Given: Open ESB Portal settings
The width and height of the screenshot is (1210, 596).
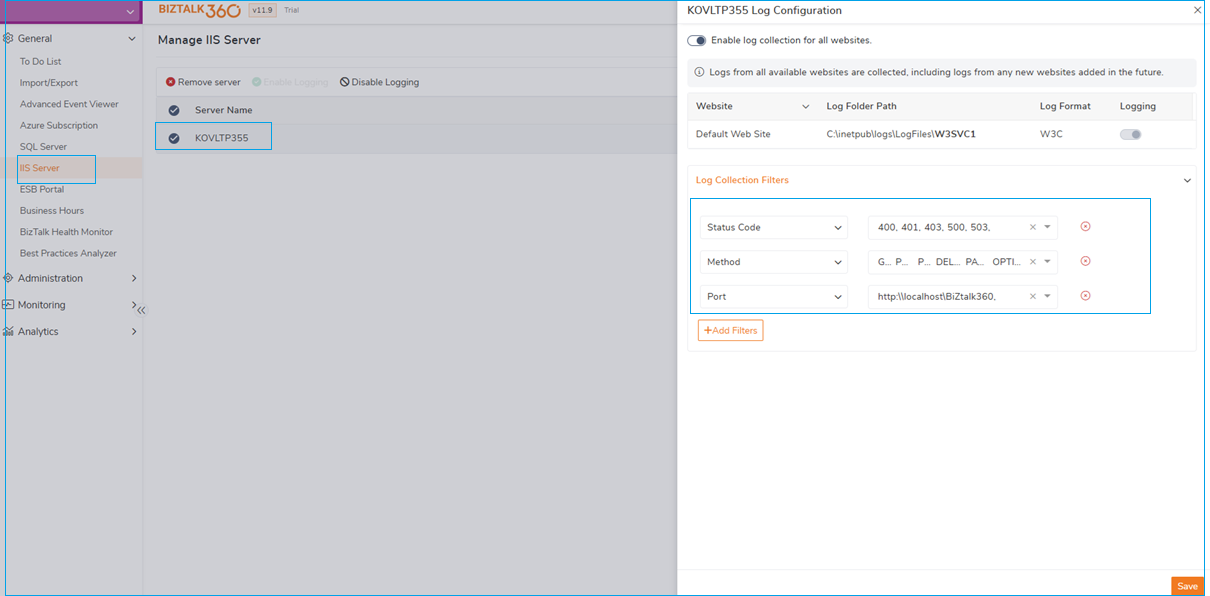Looking at the screenshot, I should pos(42,189).
